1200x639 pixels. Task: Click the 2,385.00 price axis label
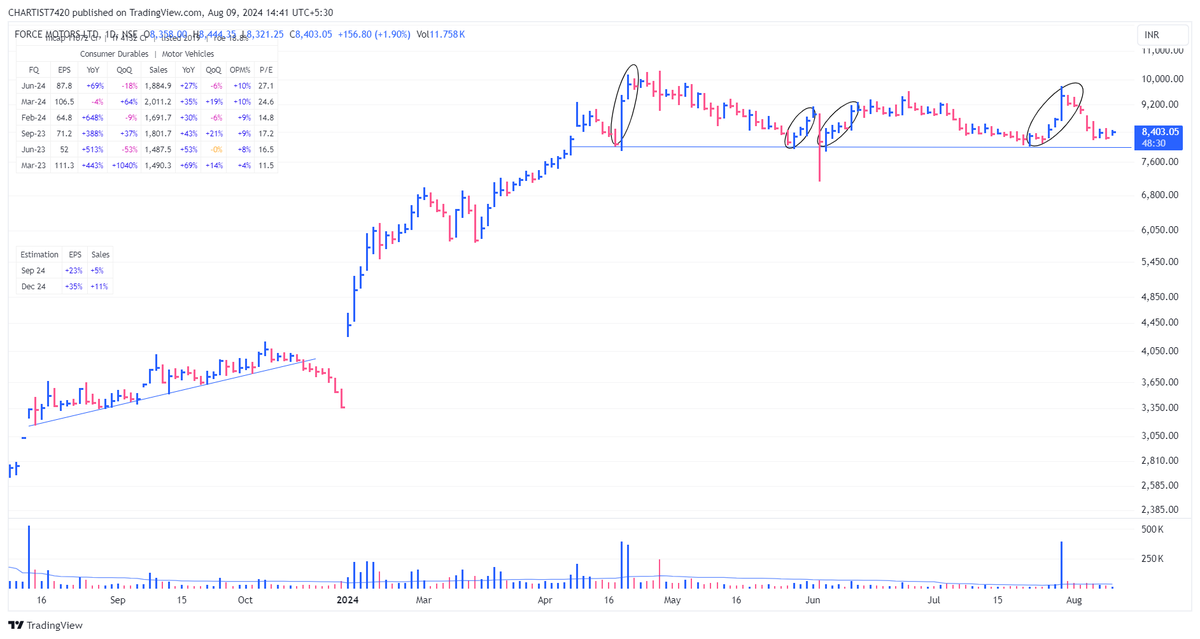(1160, 508)
